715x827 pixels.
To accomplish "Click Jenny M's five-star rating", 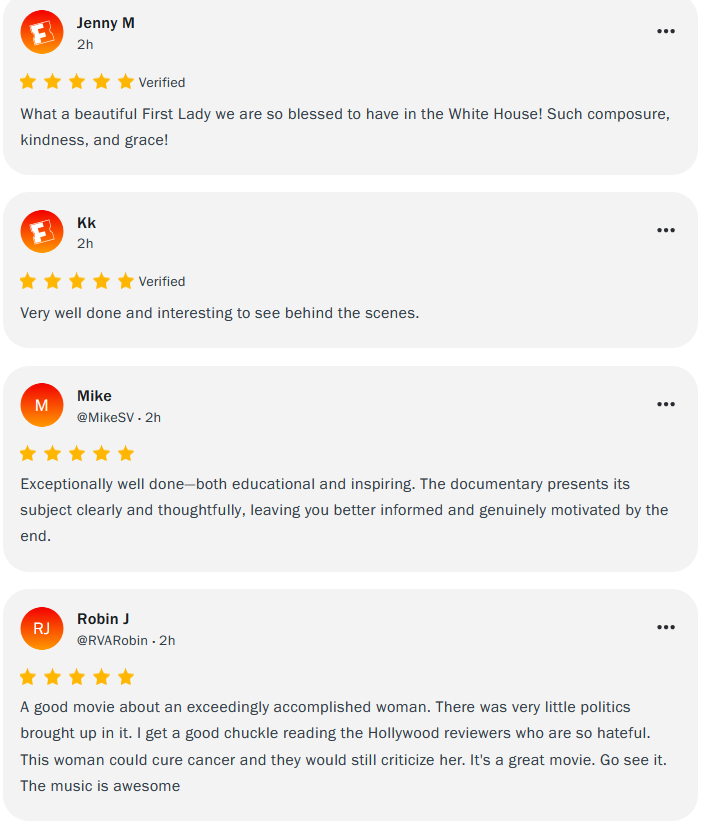I will 77,82.
